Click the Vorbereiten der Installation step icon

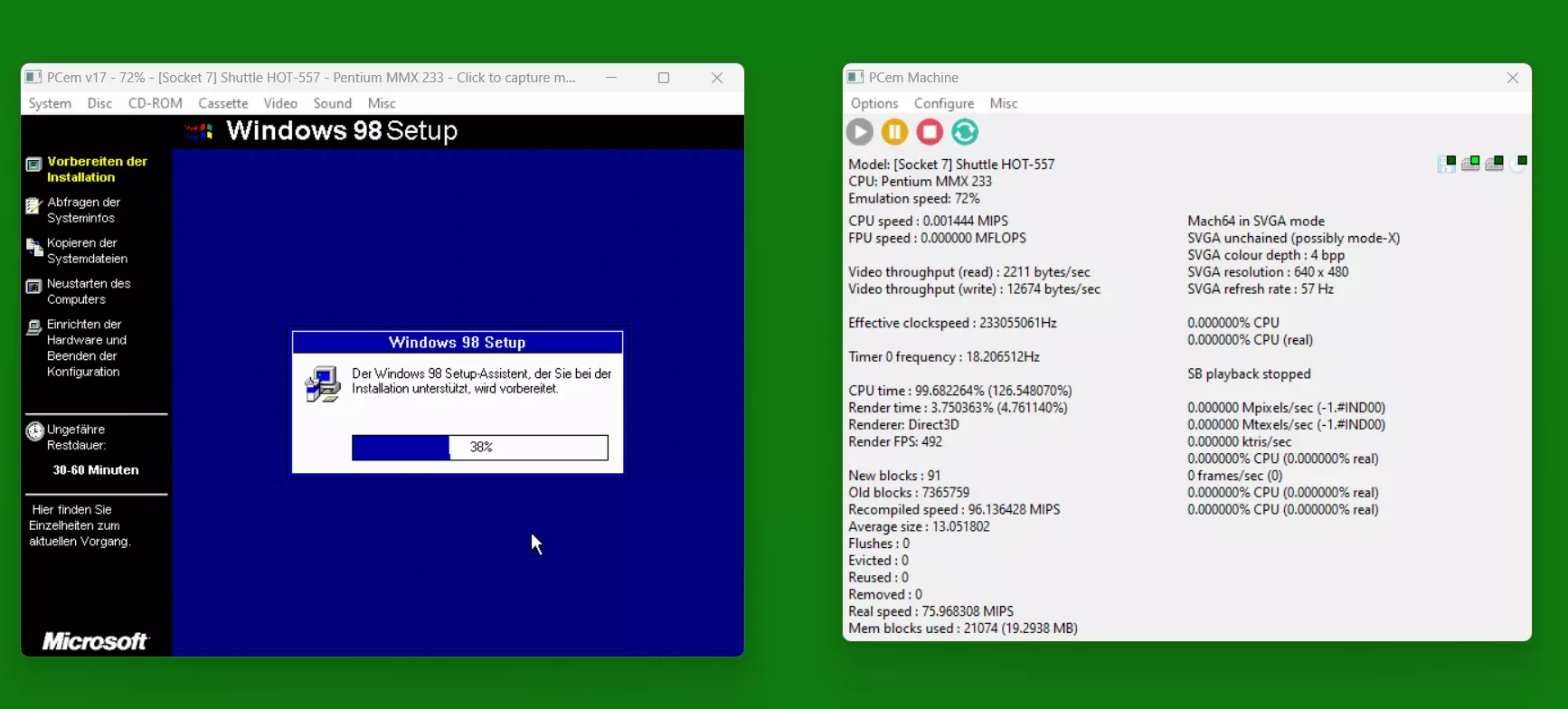point(33,165)
